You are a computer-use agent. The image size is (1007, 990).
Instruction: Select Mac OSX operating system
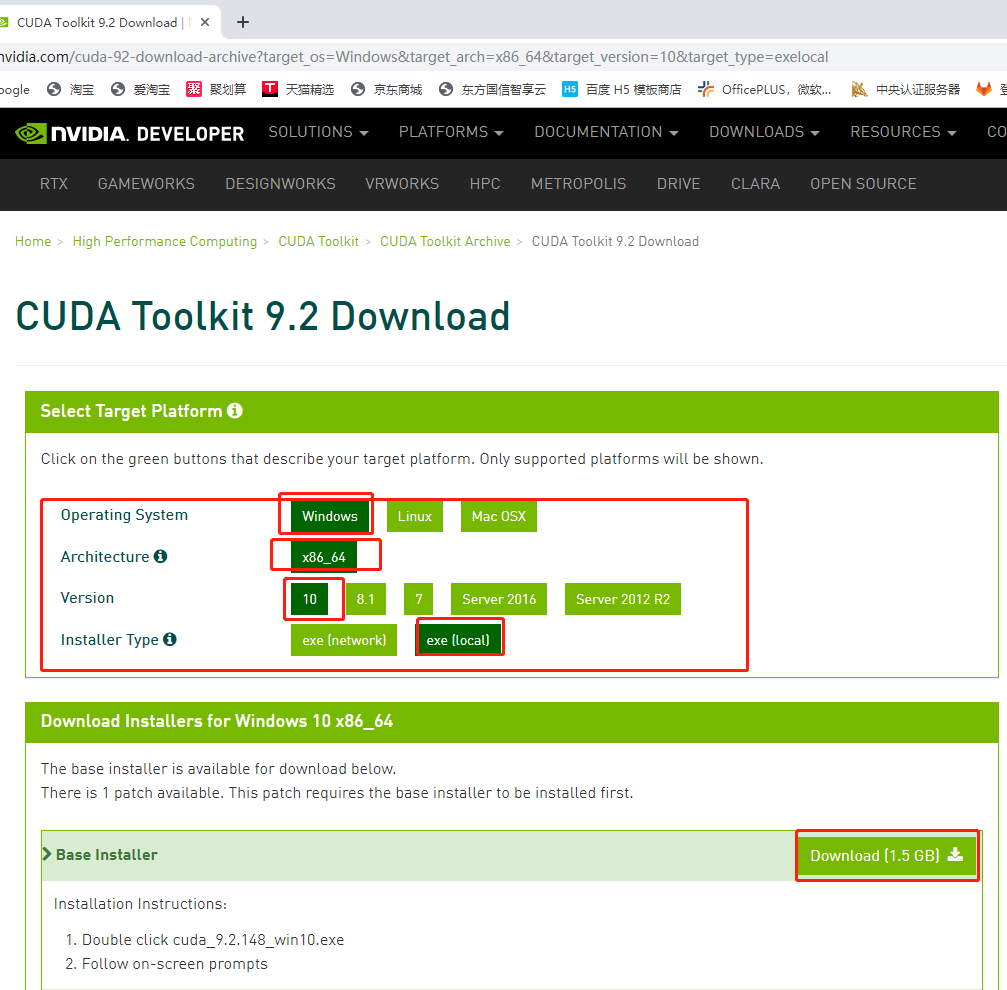(498, 516)
